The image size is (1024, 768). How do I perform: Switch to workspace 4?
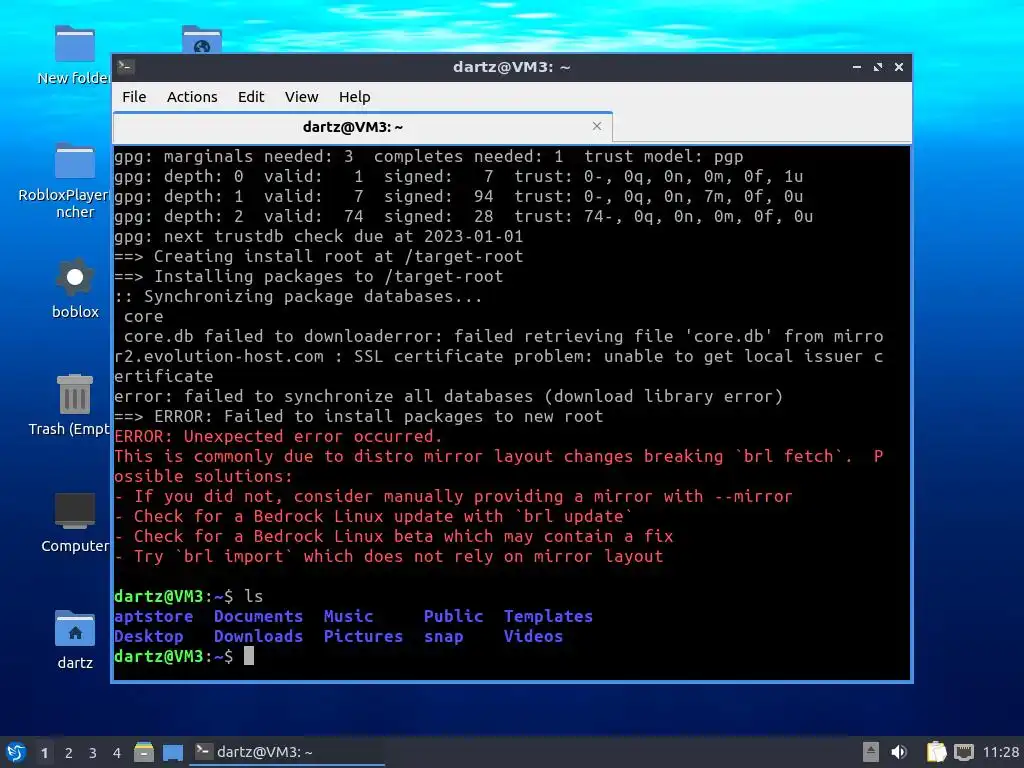point(117,753)
